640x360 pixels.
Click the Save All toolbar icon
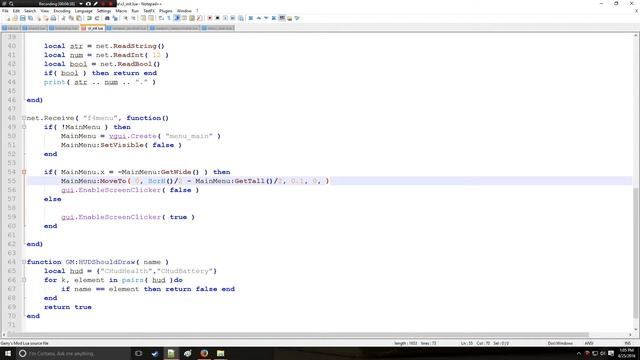30,18
